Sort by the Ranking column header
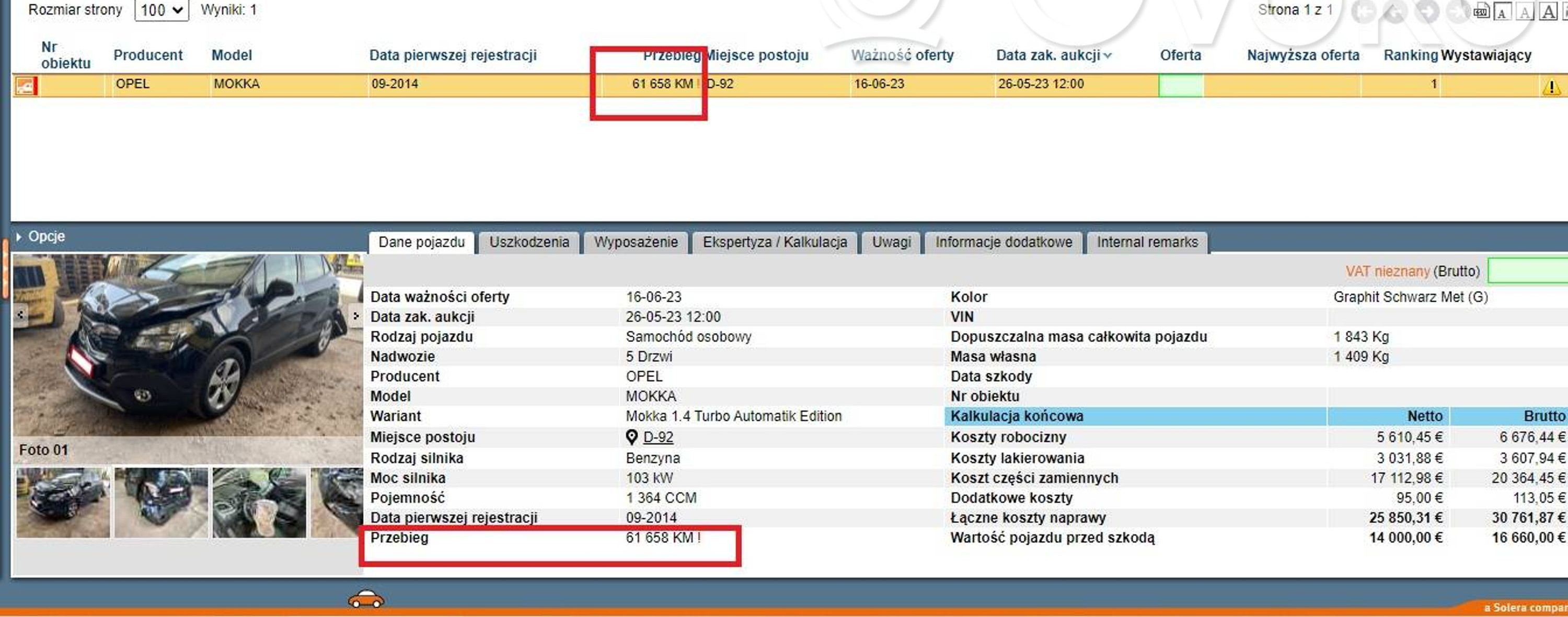Screen dimensions: 1568x617 coord(1410,55)
